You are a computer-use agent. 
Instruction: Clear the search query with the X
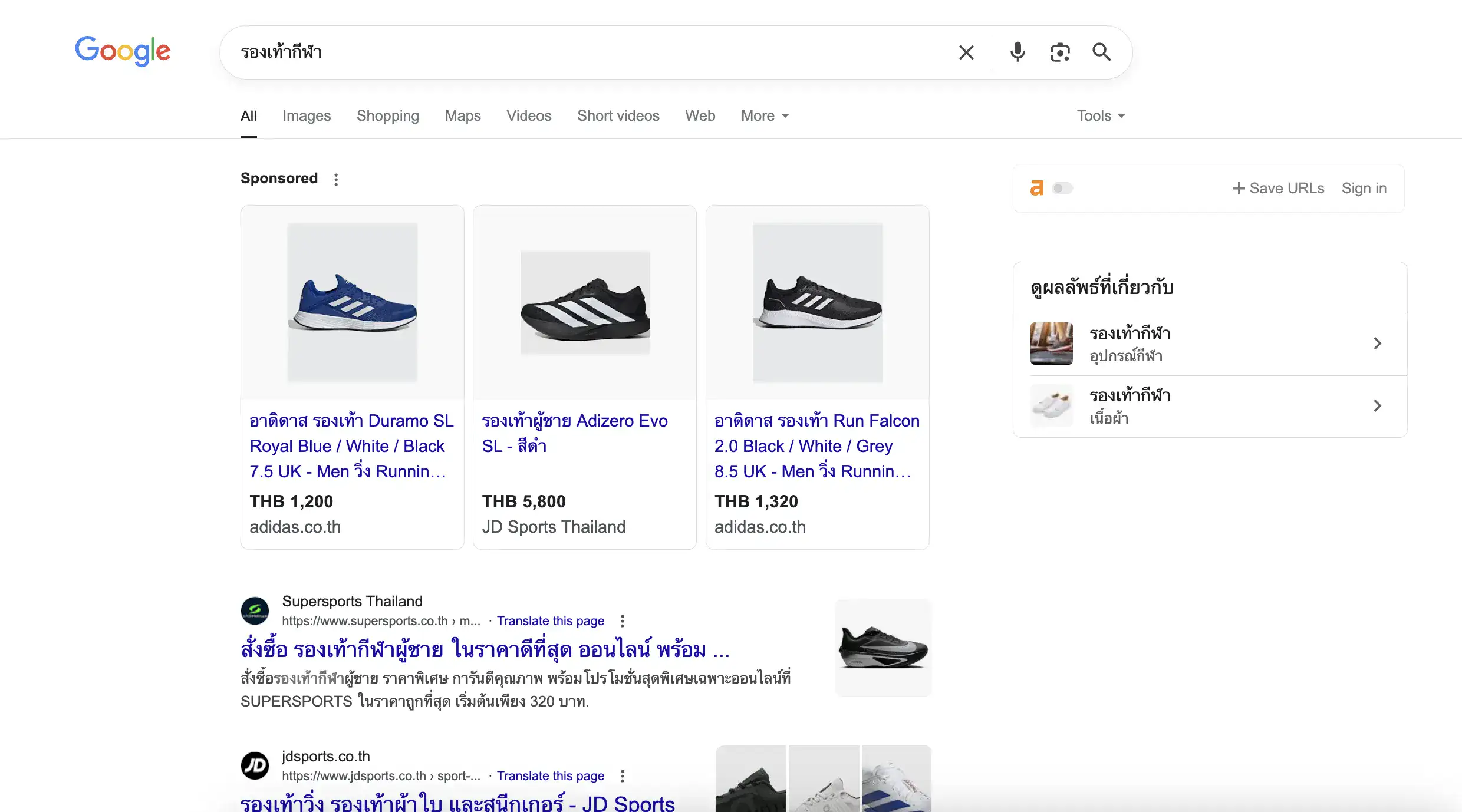tap(966, 52)
